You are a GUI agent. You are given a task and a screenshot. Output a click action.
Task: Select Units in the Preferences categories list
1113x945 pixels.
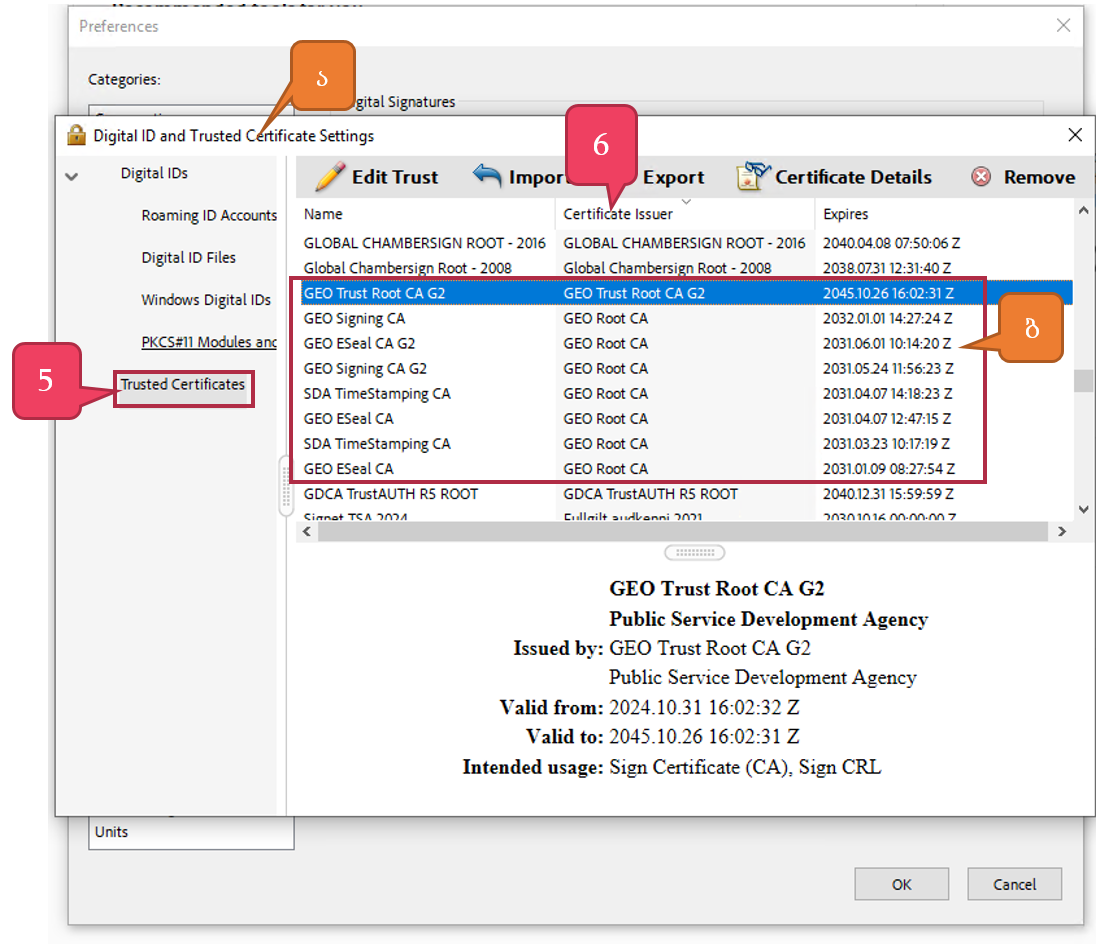pyautogui.click(x=111, y=832)
